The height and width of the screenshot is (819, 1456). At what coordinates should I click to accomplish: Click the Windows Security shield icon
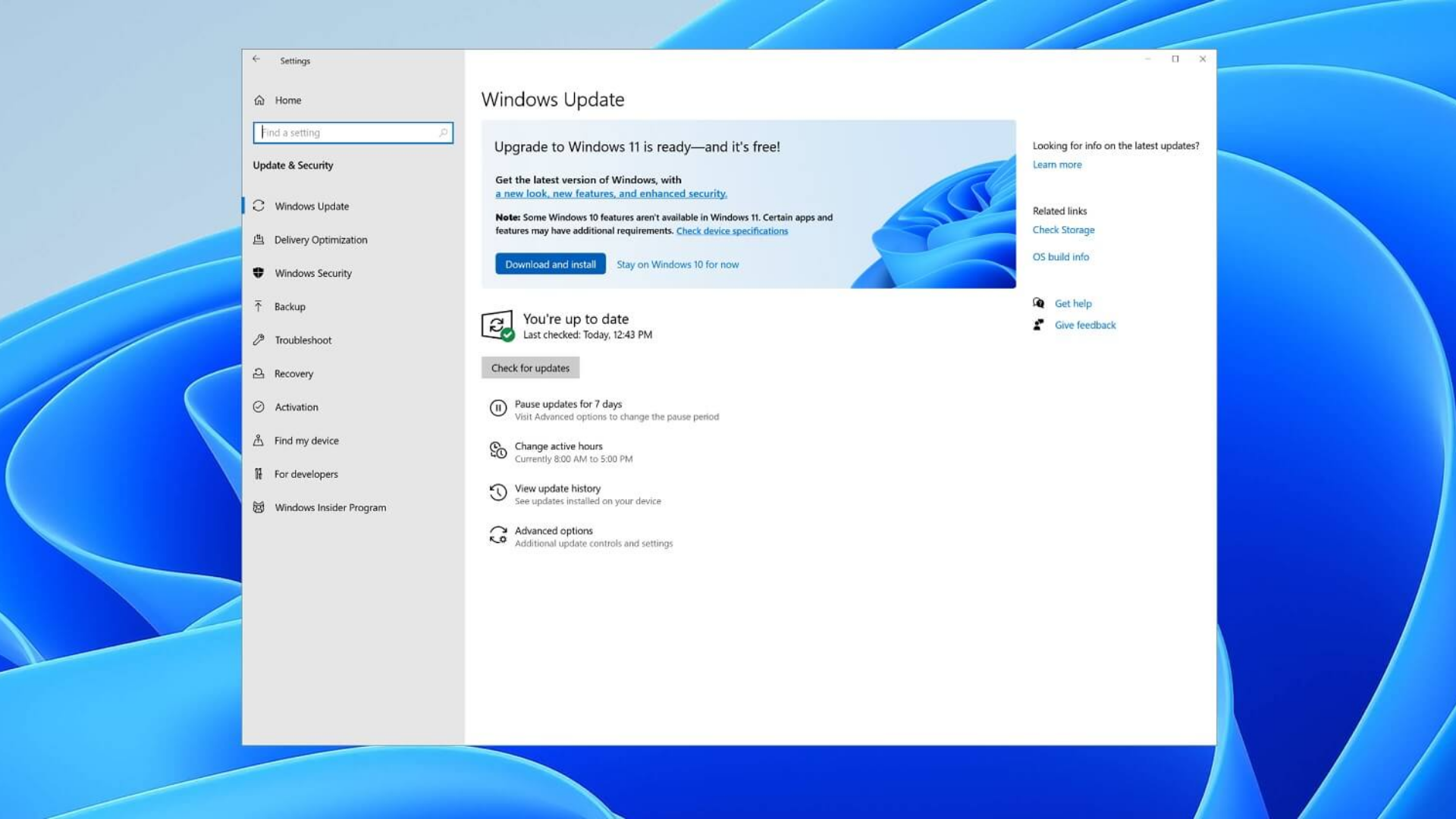point(259,273)
